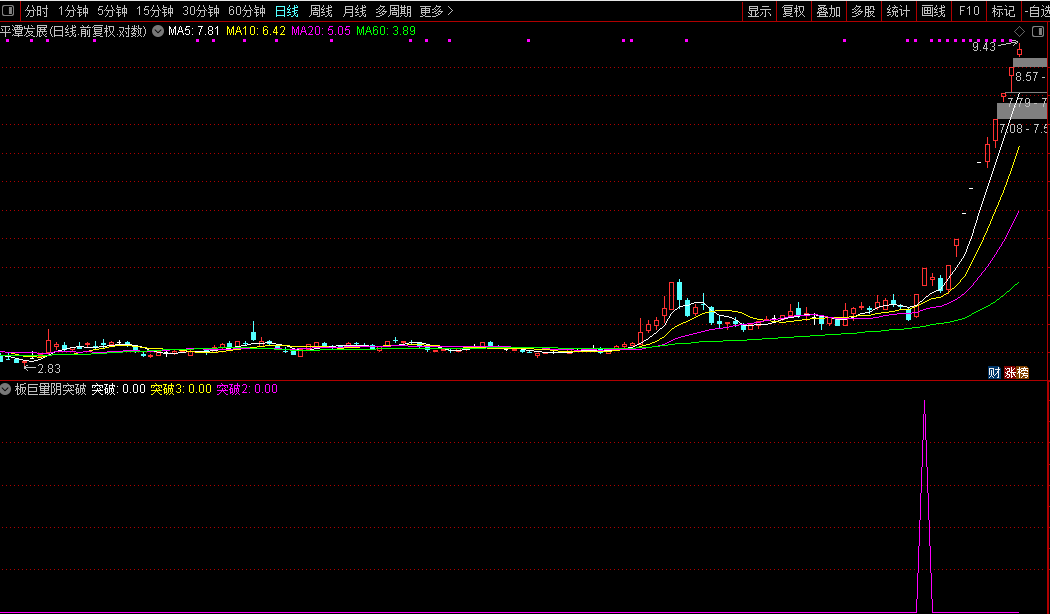Toggle the right sidebar panel icon
This screenshot has width=1050, height=614.
coord(1039,31)
